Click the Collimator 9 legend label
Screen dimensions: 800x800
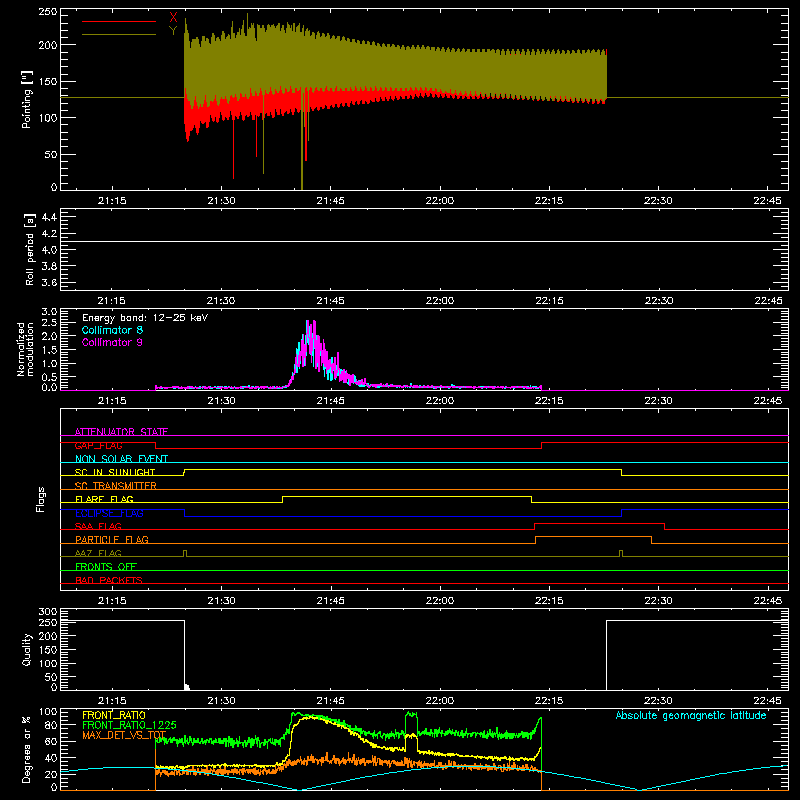[x=112, y=342]
